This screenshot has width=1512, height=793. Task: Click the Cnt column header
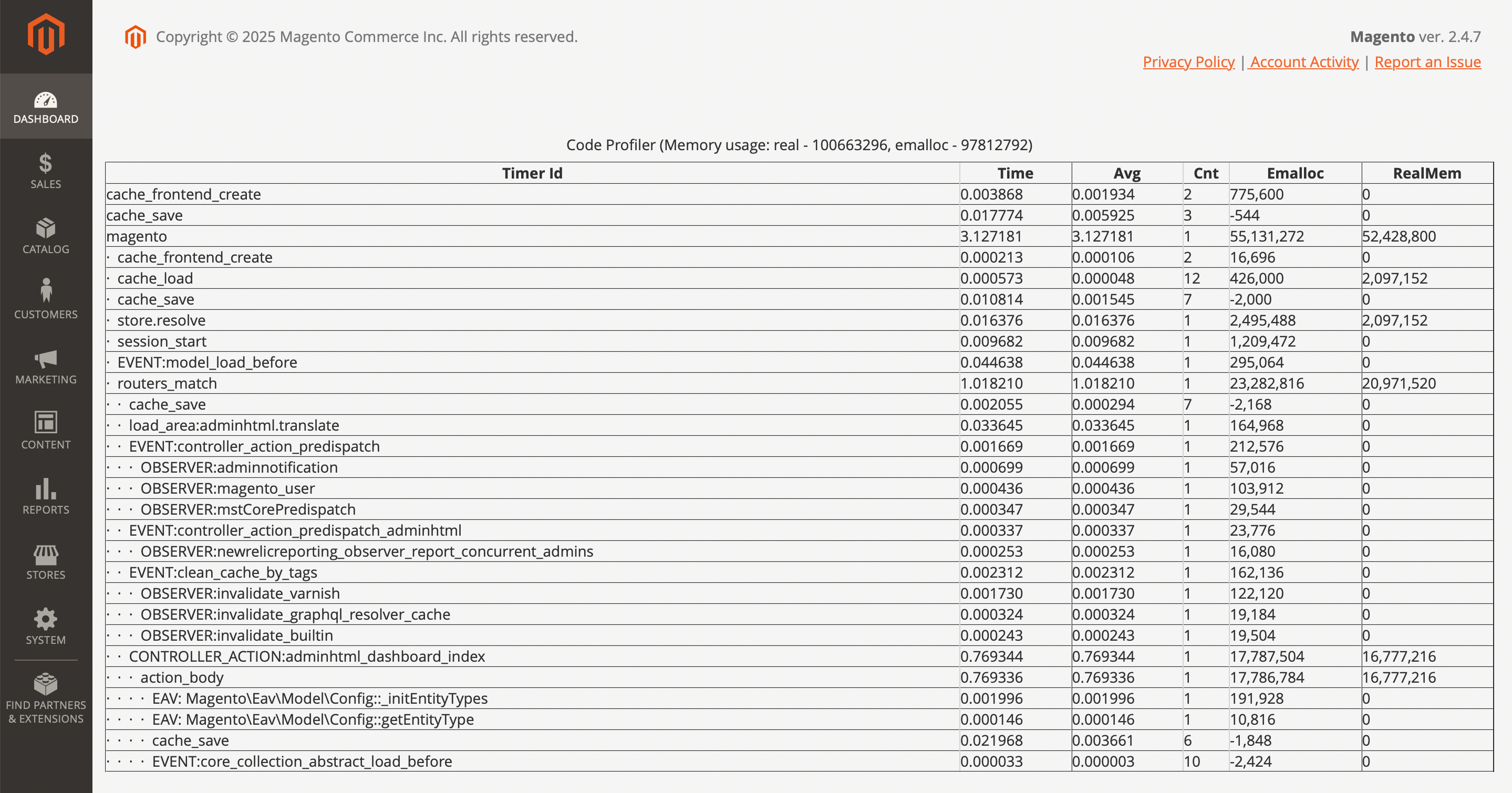[1206, 173]
